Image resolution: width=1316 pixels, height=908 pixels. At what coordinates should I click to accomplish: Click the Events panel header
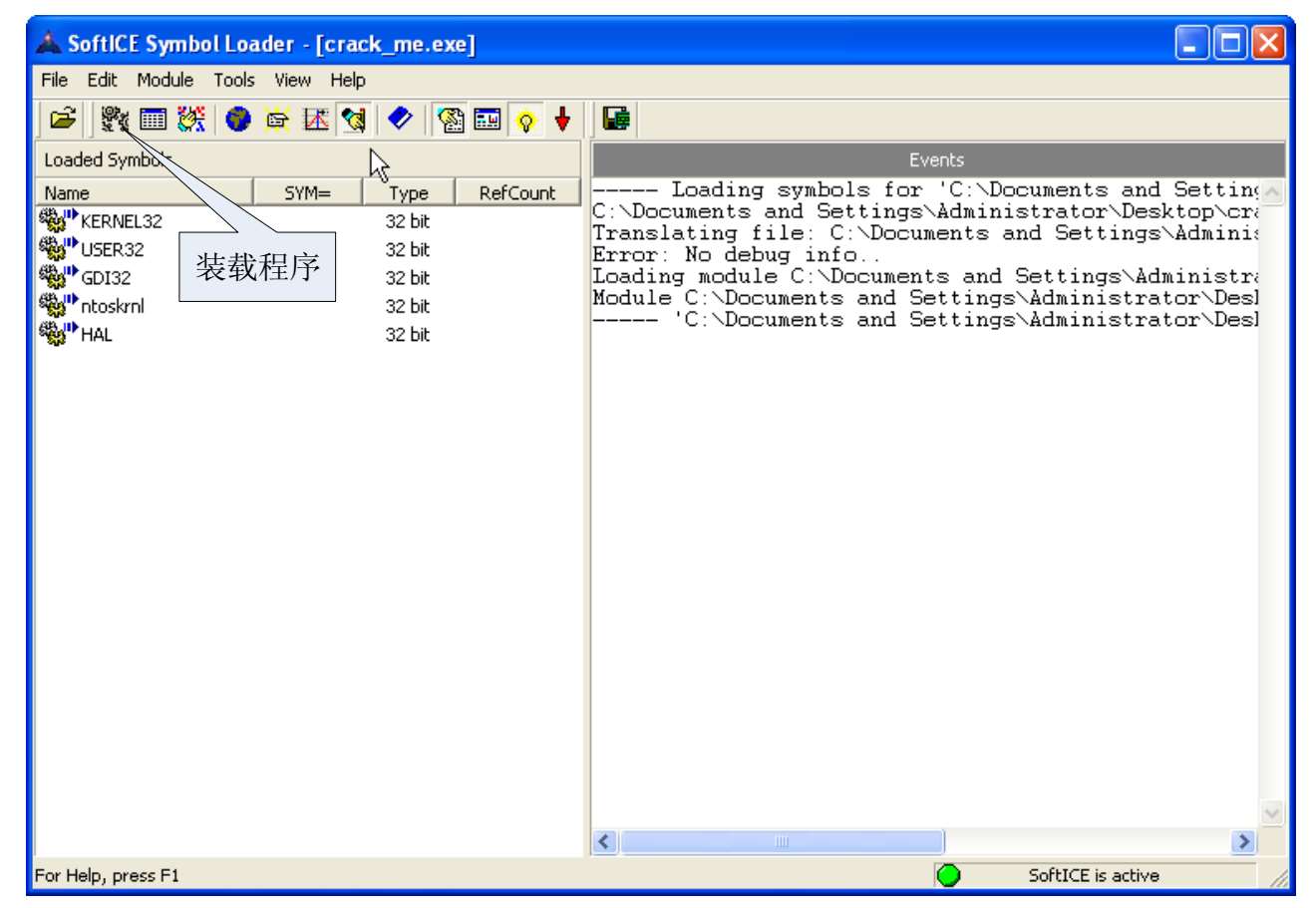point(938,159)
